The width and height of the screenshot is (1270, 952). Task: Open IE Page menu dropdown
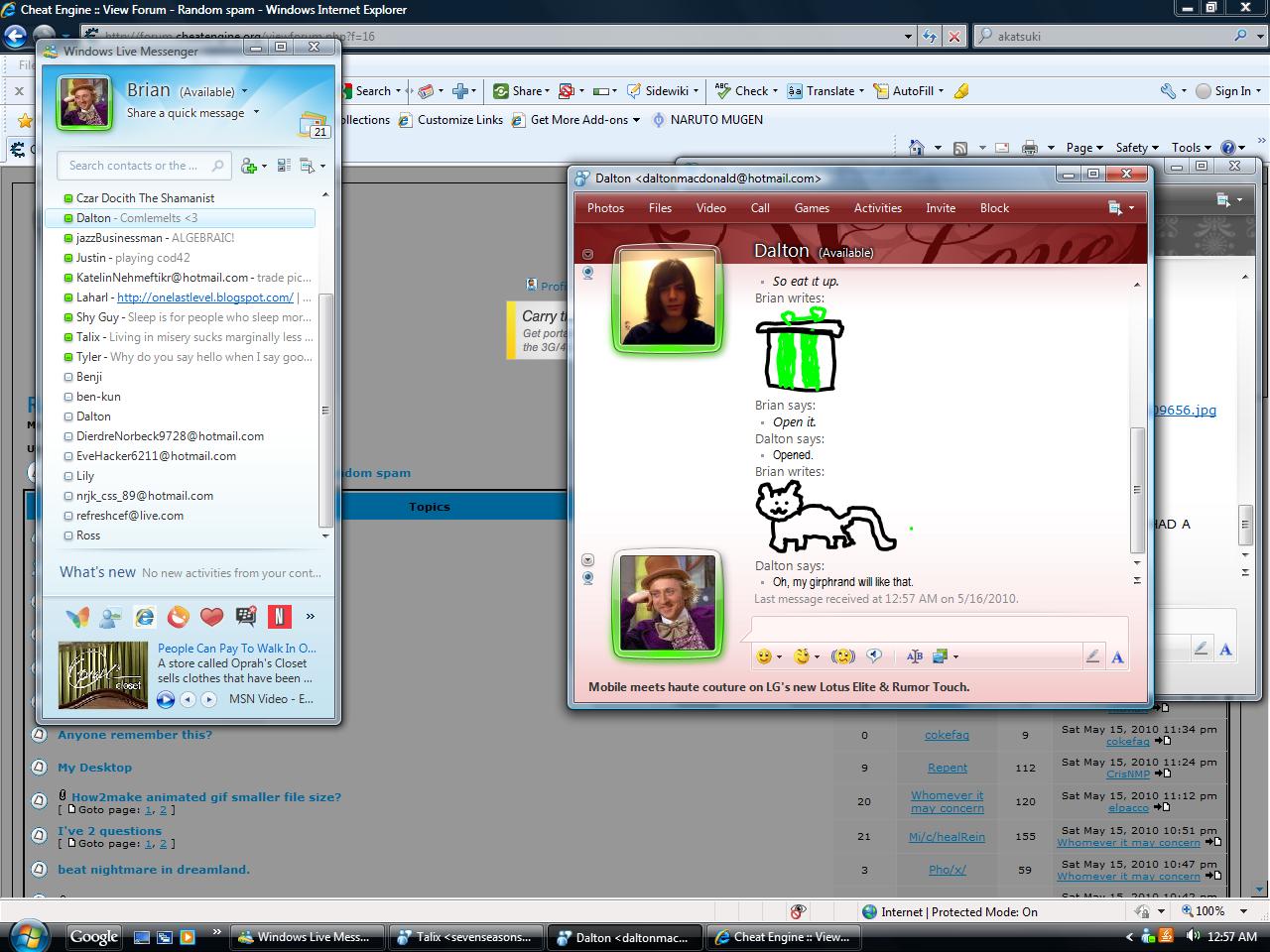tap(1083, 148)
